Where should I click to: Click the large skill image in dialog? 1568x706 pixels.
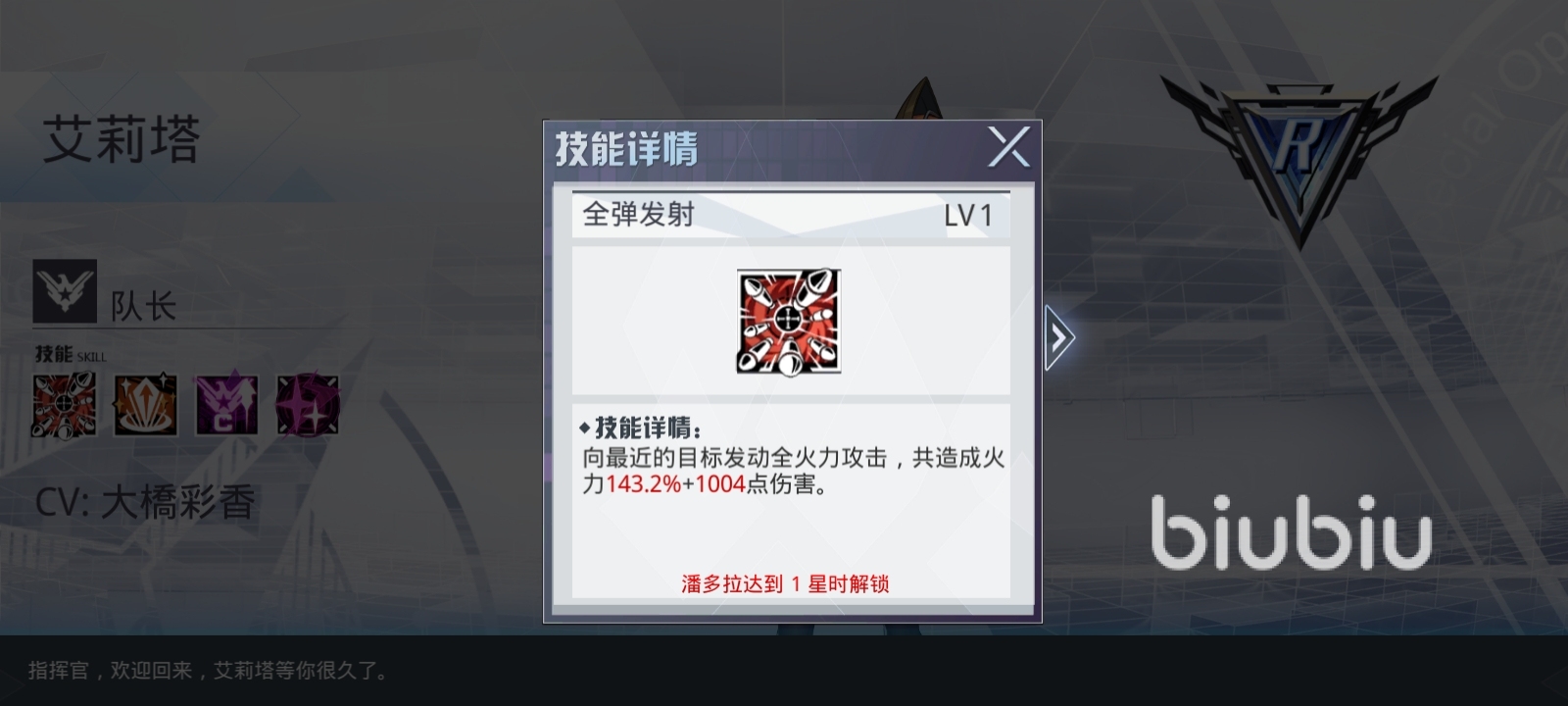pos(789,323)
